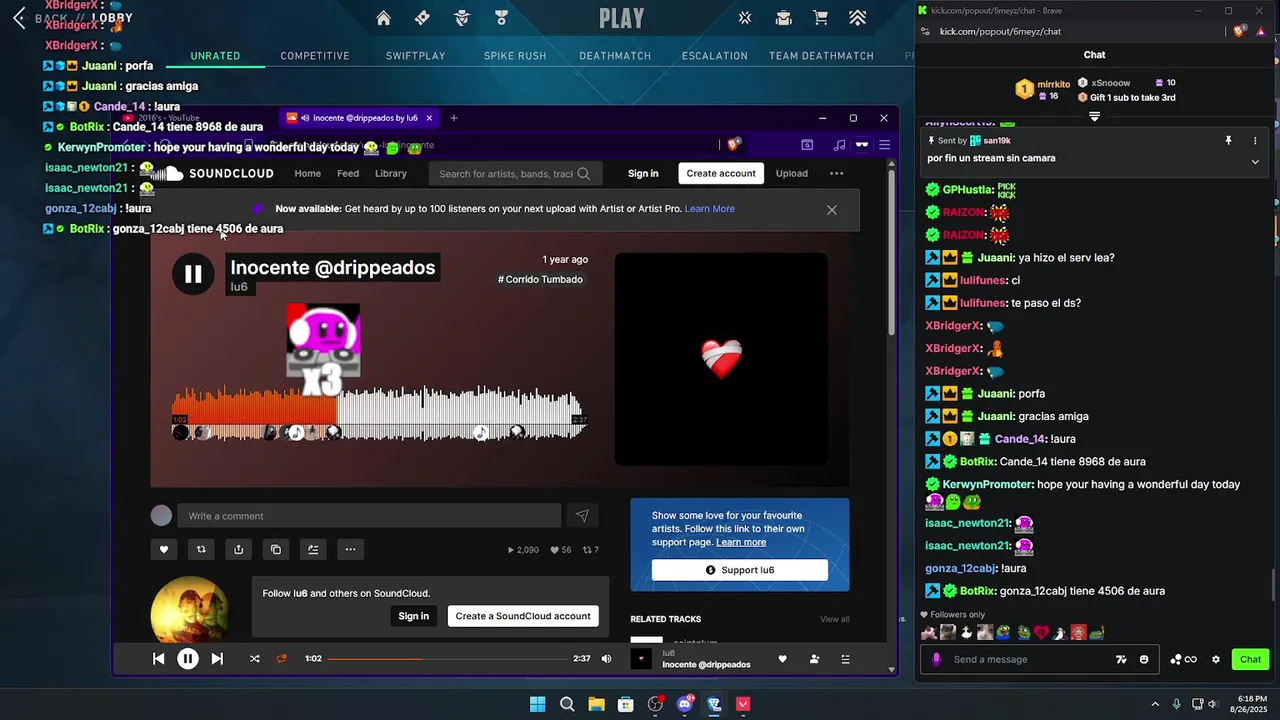Expand leaderboard arrow below gift ranking

click(1094, 117)
